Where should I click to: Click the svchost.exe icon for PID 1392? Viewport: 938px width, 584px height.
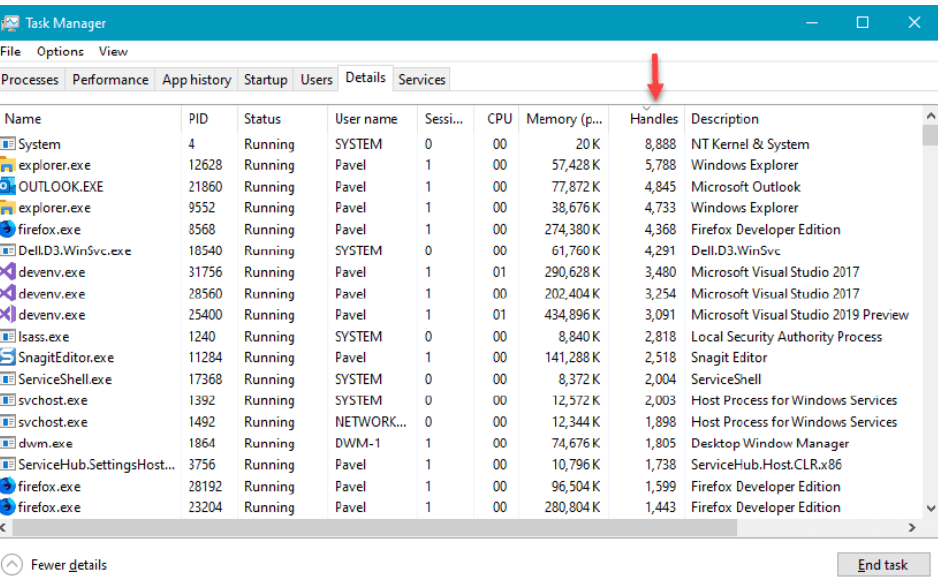coord(7,400)
